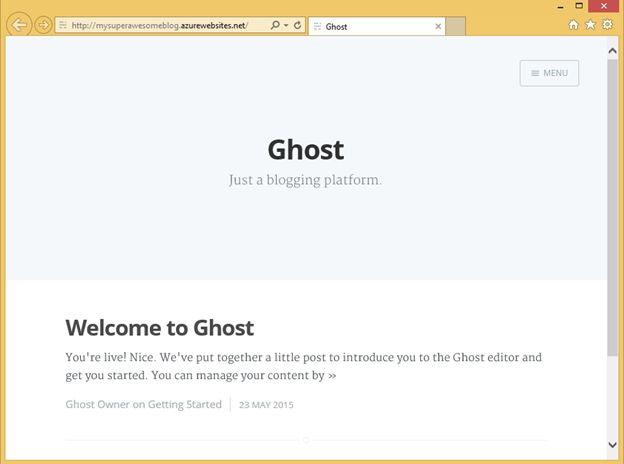Viewport: 624px width, 464px height.
Task: Open Favorites star icon
Action: click(x=590, y=25)
